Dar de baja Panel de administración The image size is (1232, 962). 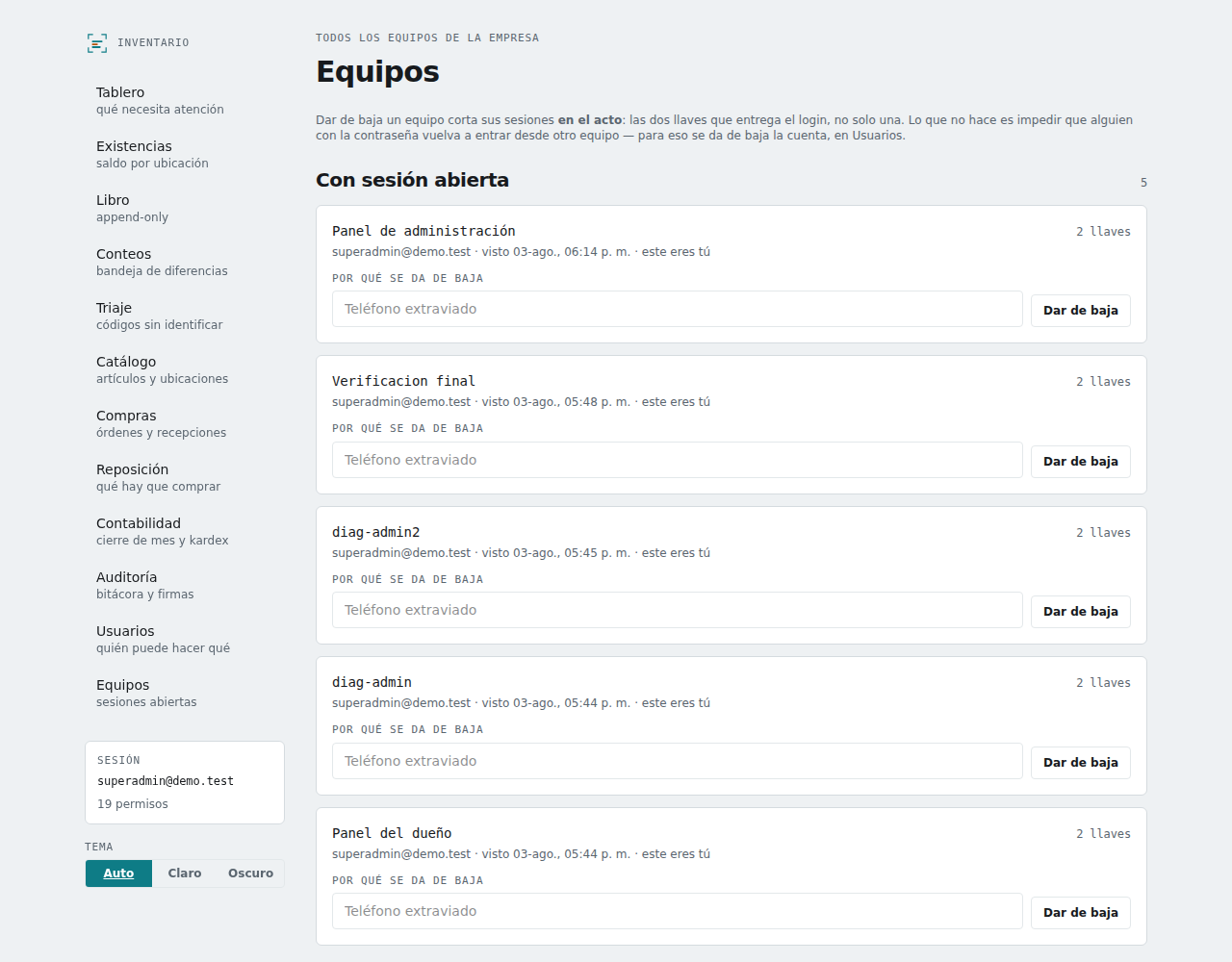click(x=1080, y=311)
